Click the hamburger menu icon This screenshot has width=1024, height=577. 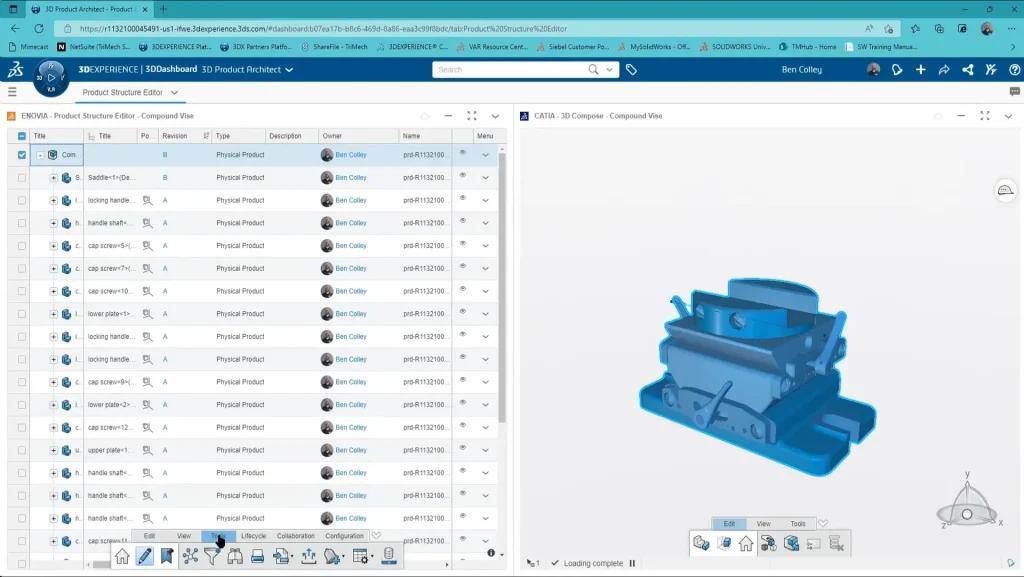[x=12, y=92]
